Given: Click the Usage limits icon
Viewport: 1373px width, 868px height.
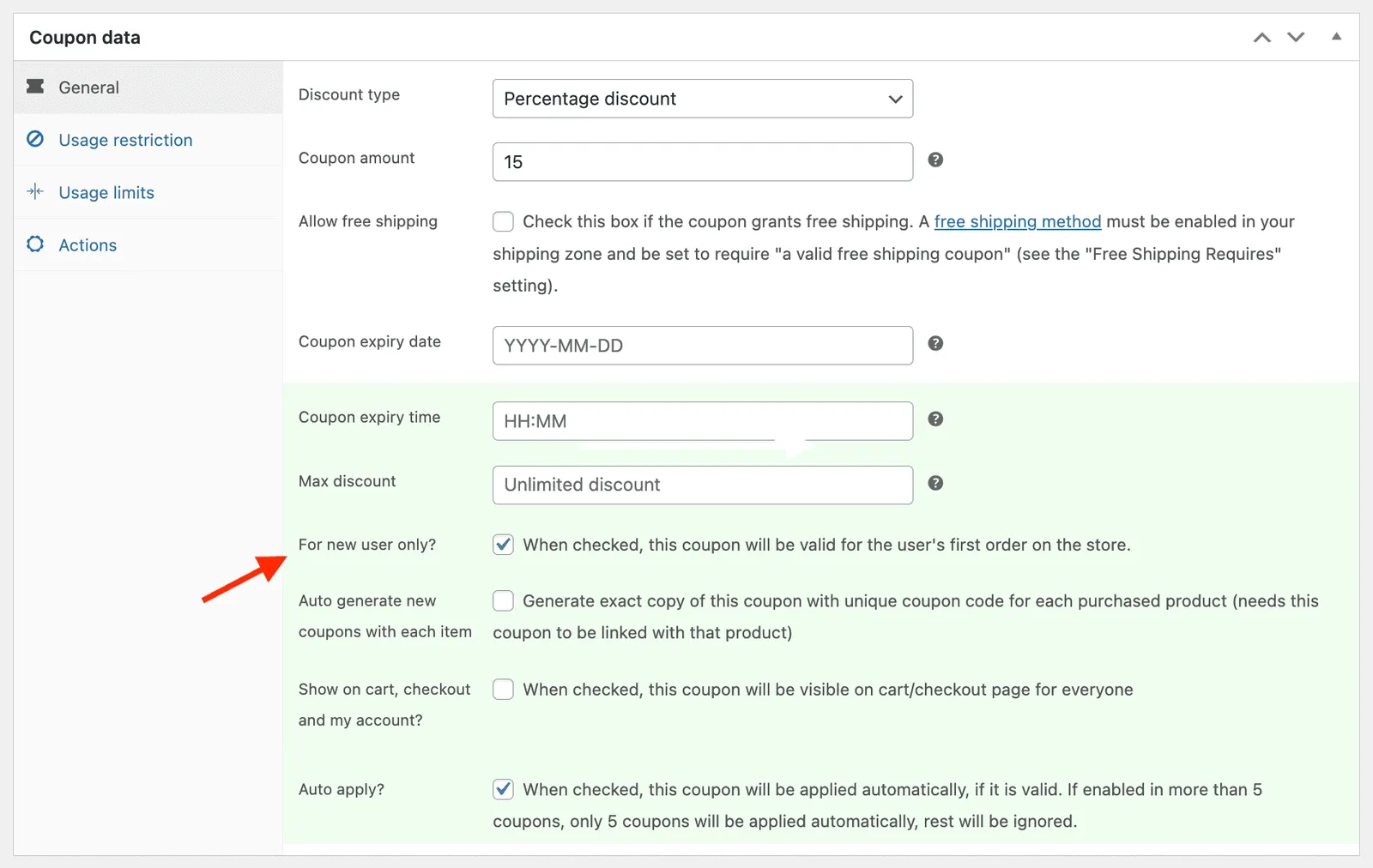Looking at the screenshot, I should 35,191.
